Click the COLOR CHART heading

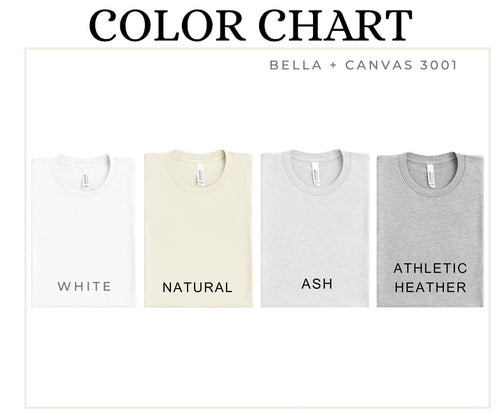point(251,25)
